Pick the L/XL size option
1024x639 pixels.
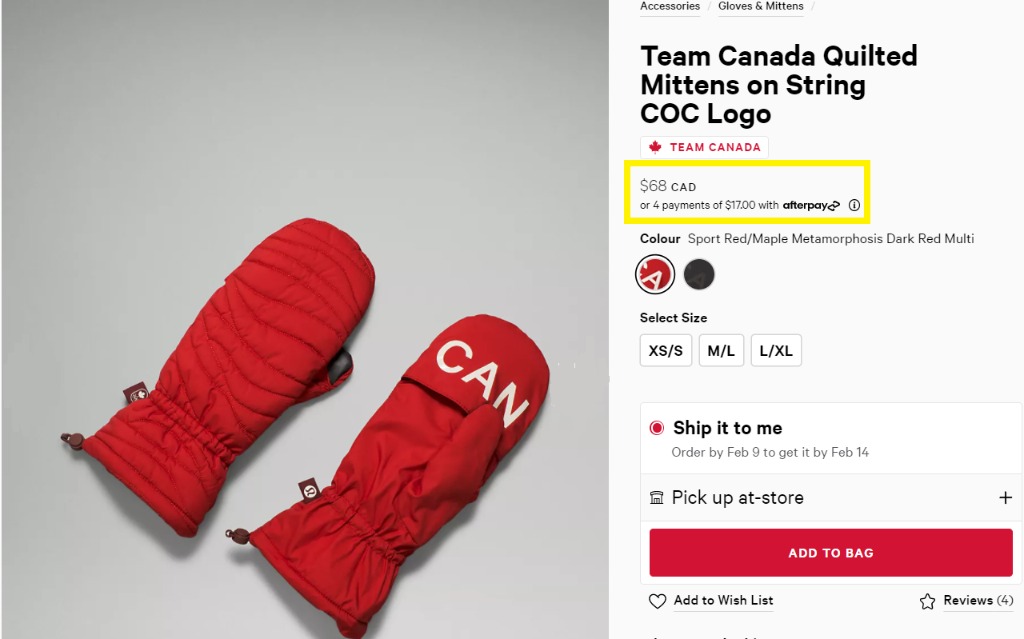pos(776,351)
